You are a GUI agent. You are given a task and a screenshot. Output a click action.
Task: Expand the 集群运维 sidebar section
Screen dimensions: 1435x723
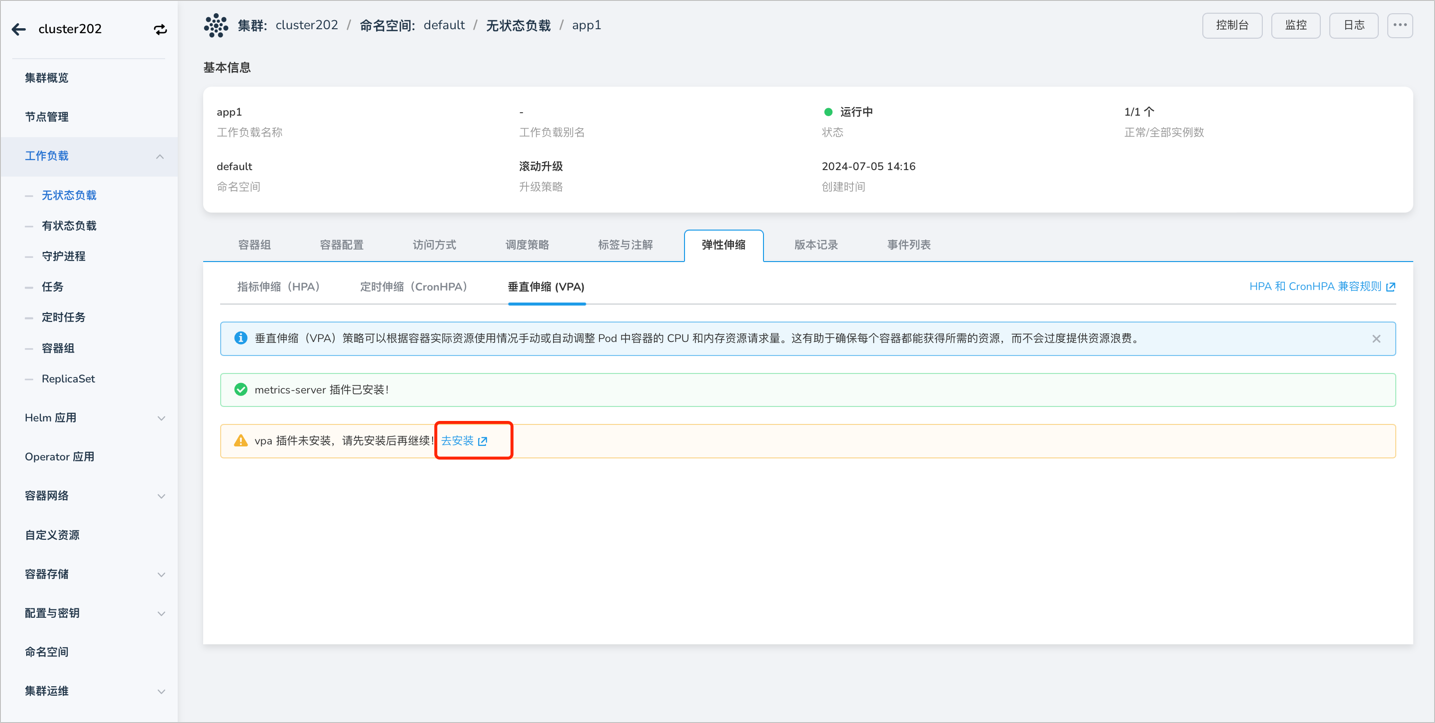(x=161, y=691)
